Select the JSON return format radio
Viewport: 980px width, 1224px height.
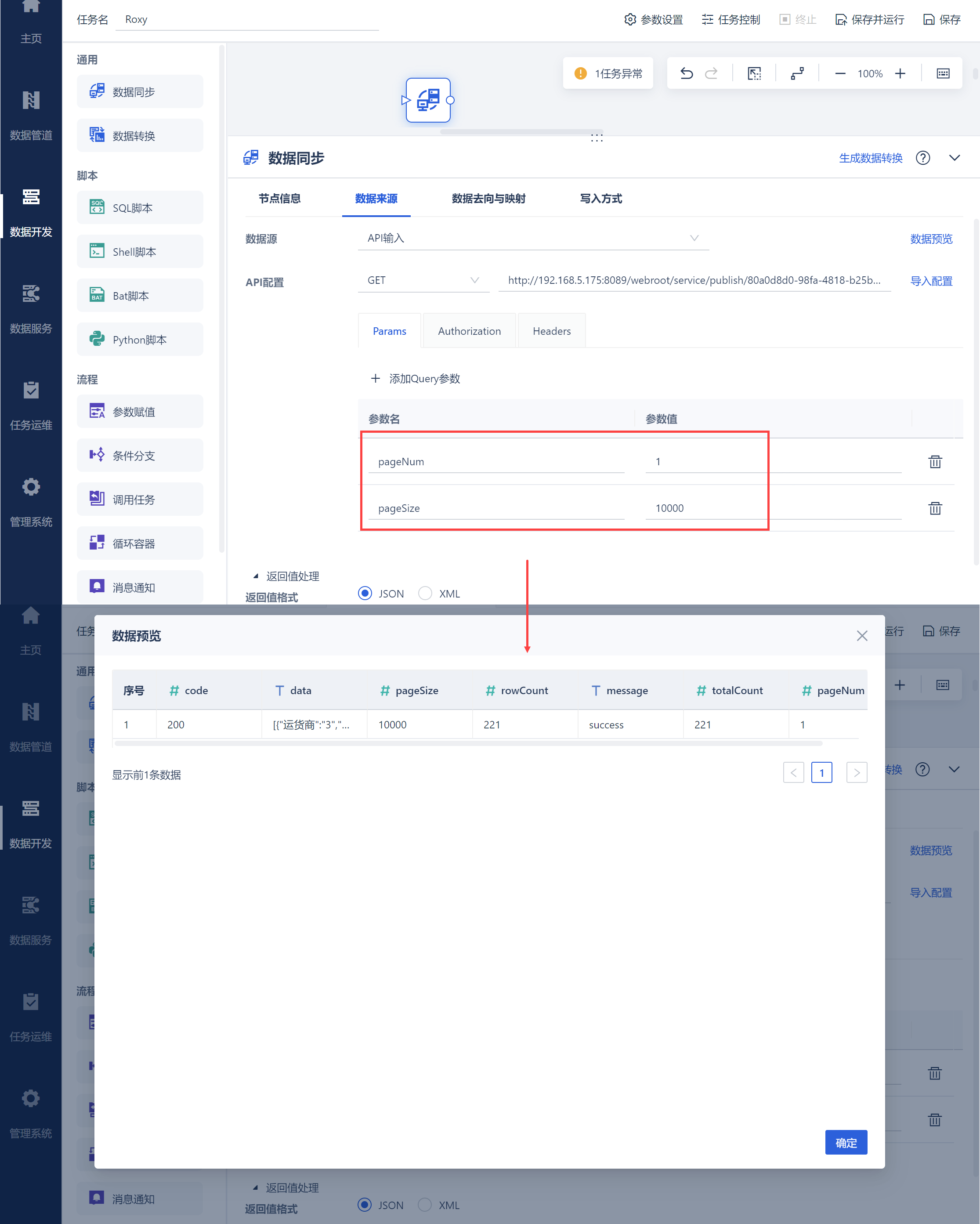tap(365, 593)
